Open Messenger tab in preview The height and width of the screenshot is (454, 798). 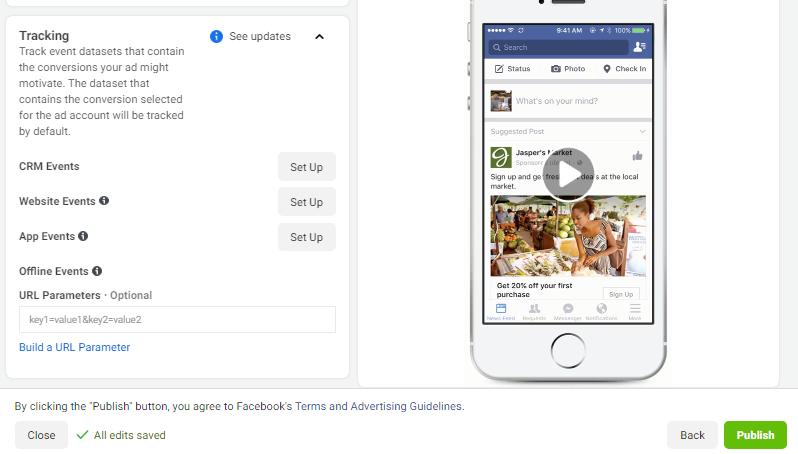point(568,311)
